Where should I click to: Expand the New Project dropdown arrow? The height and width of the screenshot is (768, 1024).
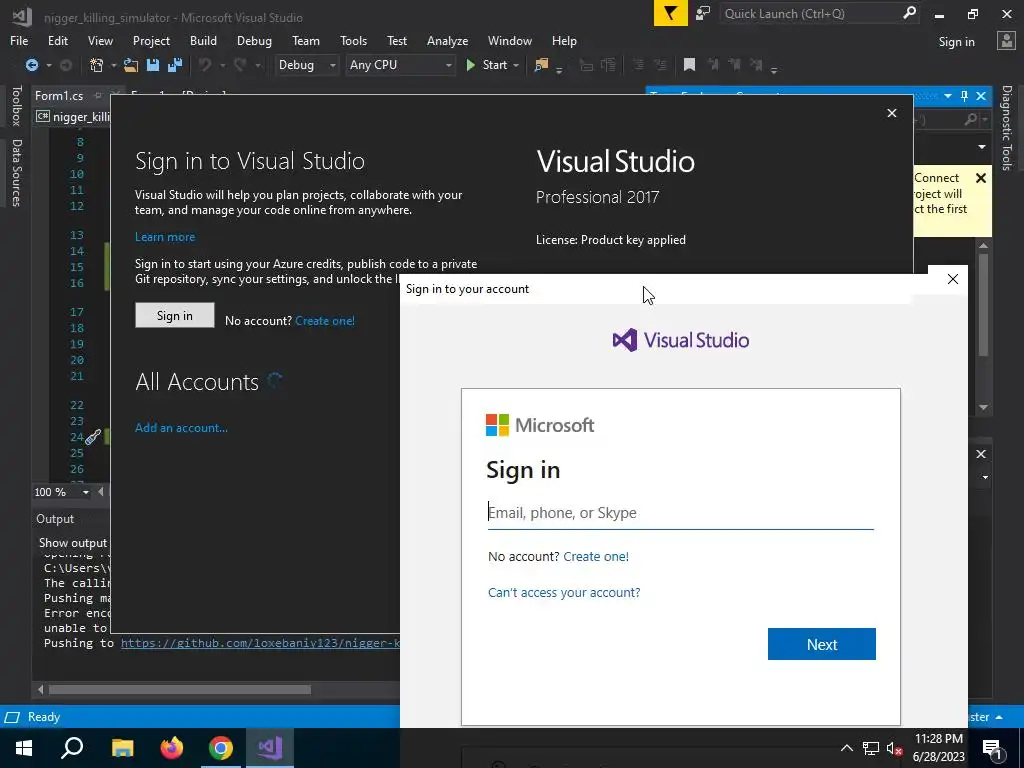pyautogui.click(x=113, y=65)
